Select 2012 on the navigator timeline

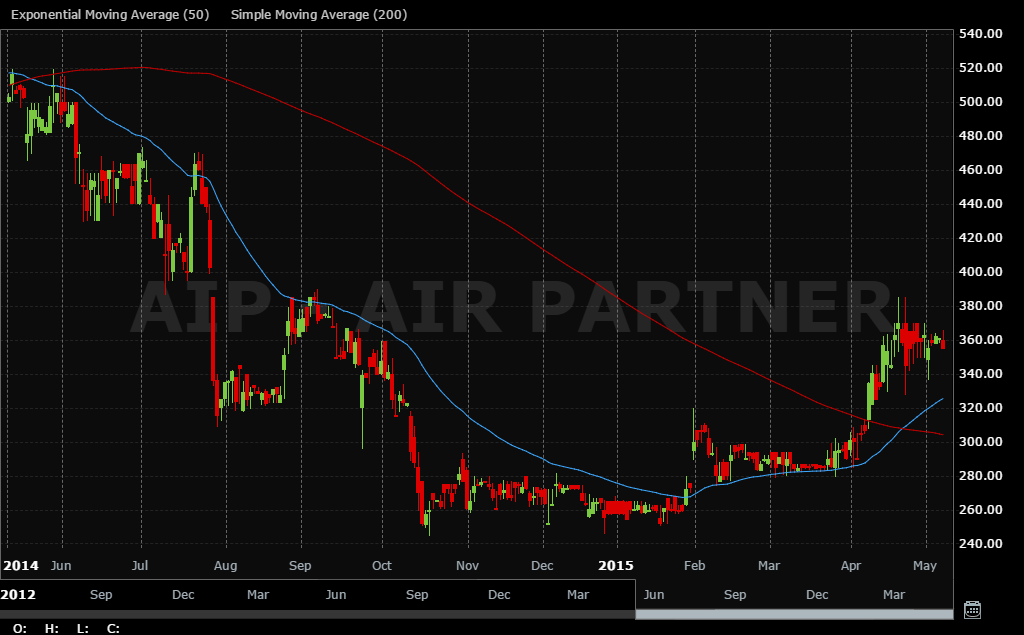coord(19,594)
